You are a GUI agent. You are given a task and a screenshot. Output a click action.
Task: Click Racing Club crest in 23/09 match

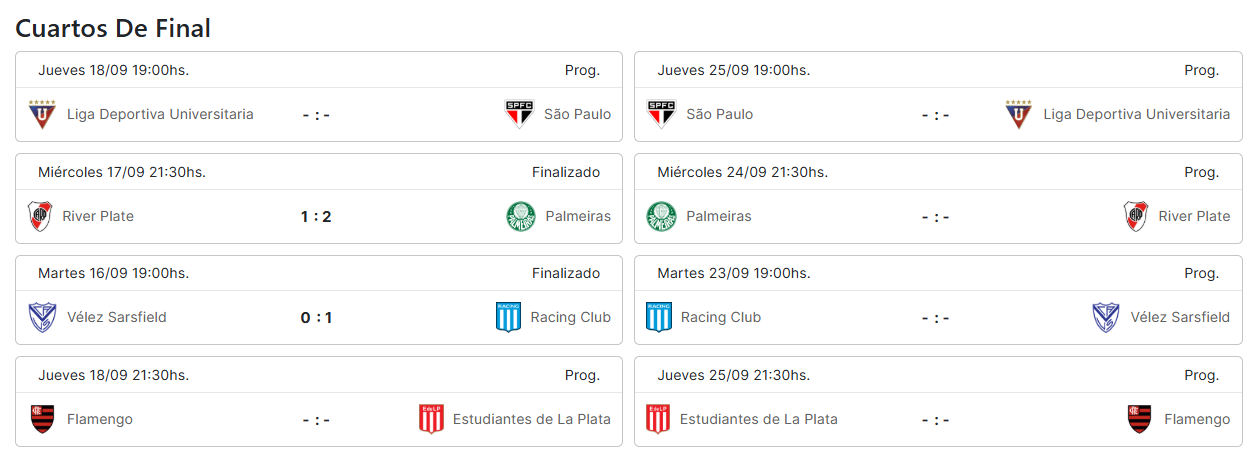pos(659,318)
